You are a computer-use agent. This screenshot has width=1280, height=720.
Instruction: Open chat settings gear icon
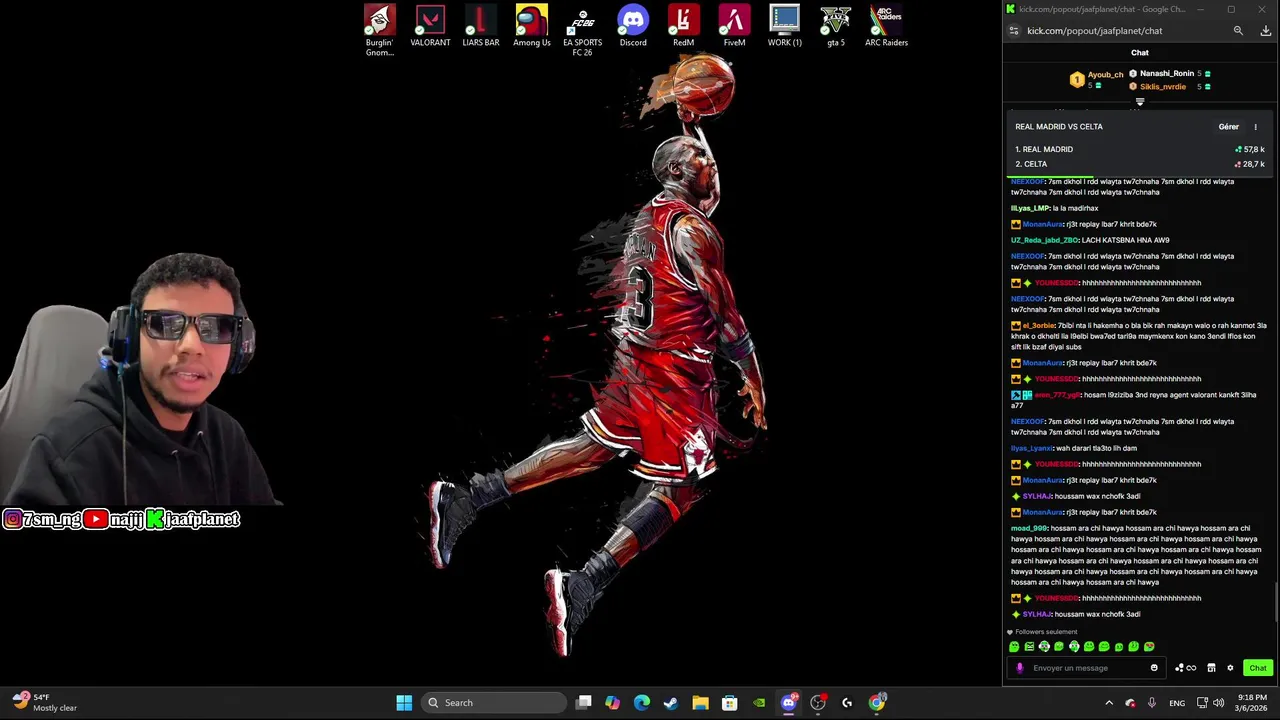(x=1230, y=668)
